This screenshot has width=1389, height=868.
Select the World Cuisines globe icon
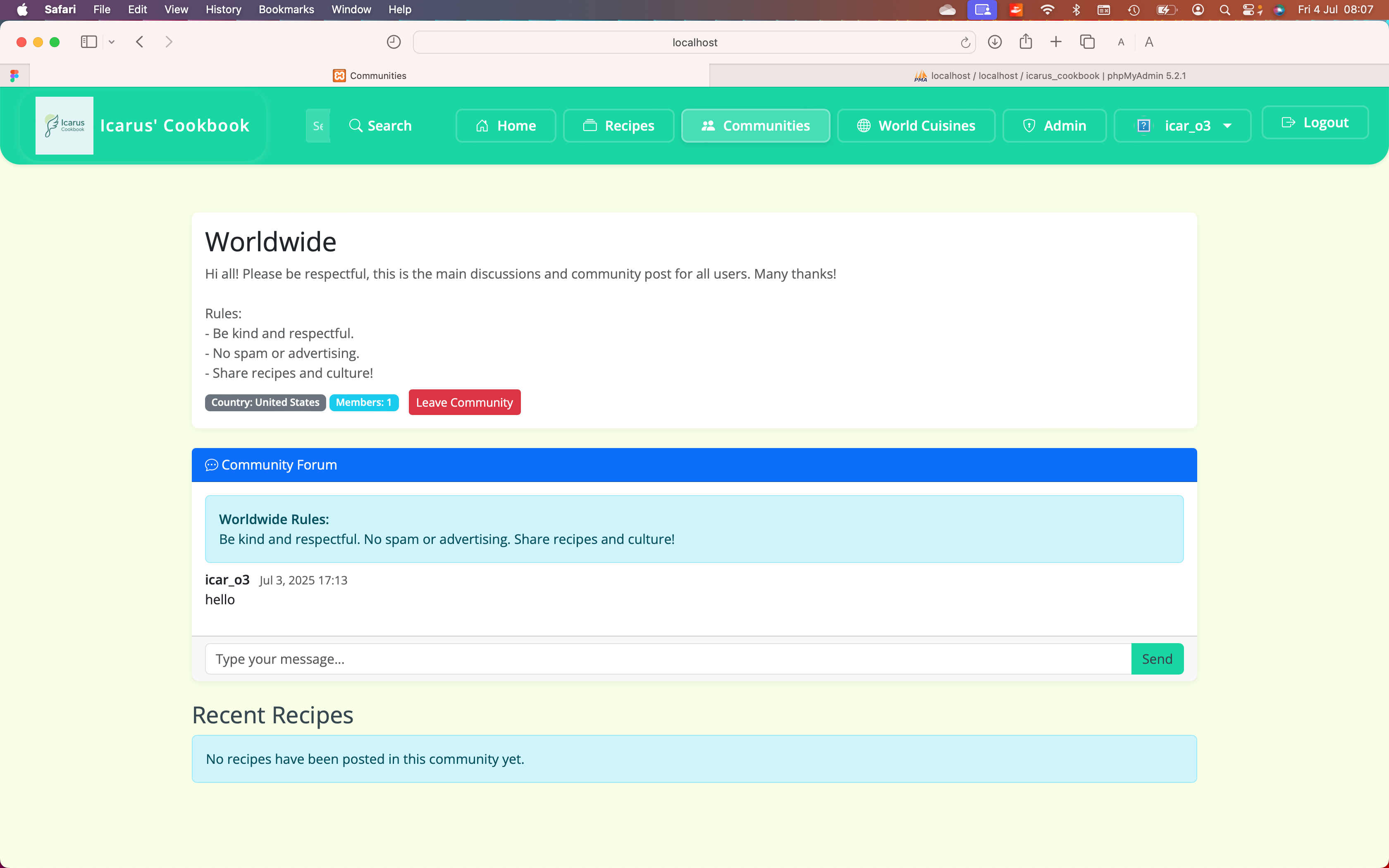pos(864,125)
